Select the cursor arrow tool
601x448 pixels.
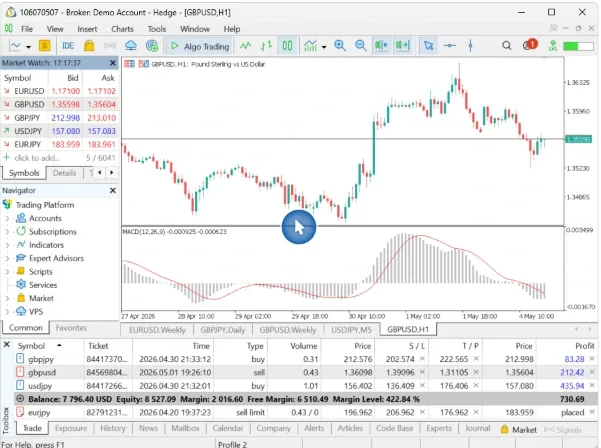(x=429, y=46)
